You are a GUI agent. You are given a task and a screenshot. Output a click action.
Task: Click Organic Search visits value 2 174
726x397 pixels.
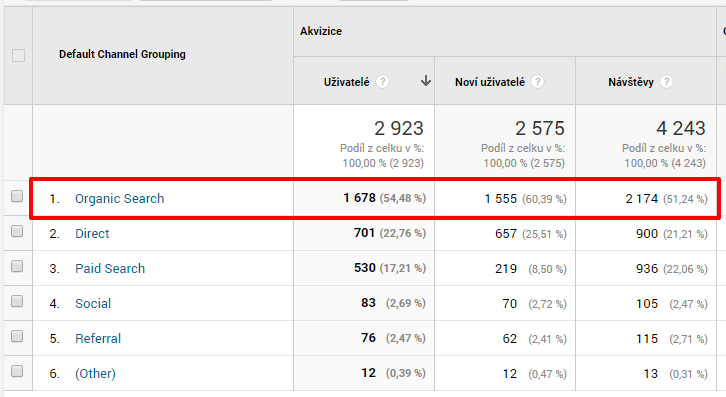click(642, 199)
